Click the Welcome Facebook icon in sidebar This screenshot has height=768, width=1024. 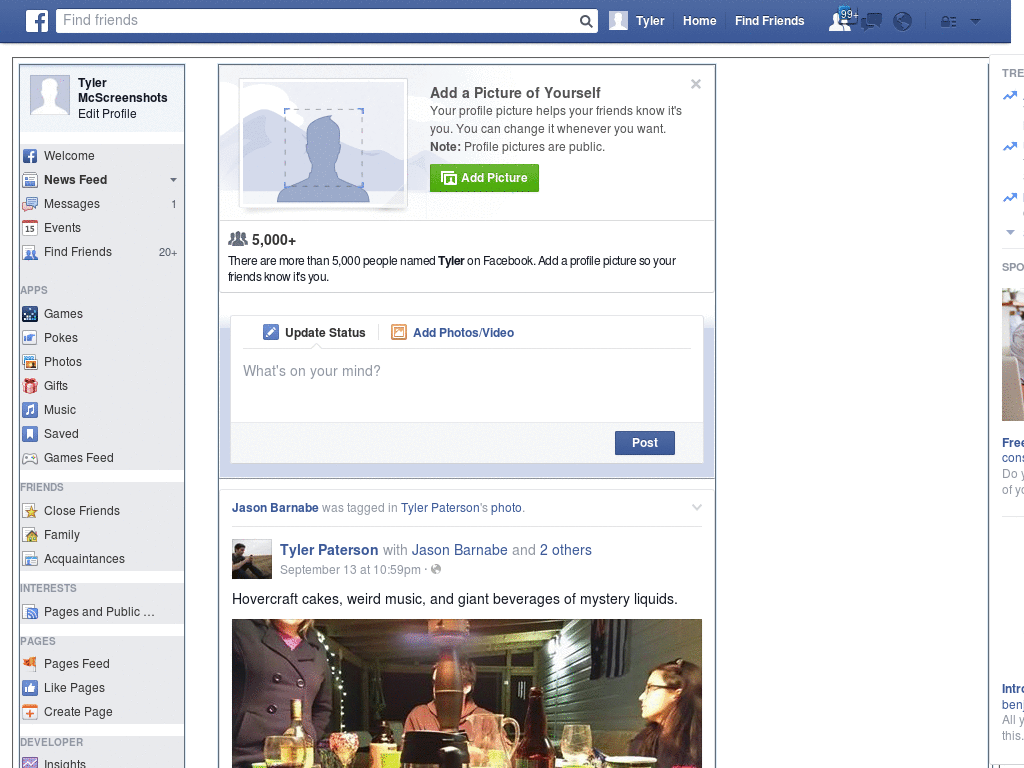pos(30,156)
